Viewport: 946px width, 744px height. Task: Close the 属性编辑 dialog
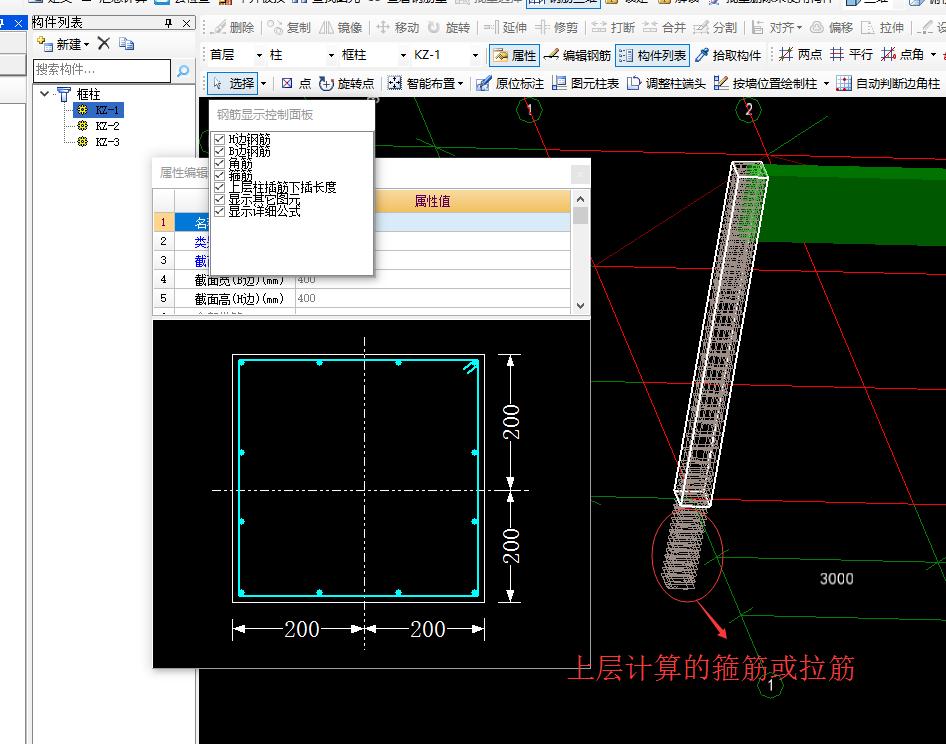pos(580,174)
